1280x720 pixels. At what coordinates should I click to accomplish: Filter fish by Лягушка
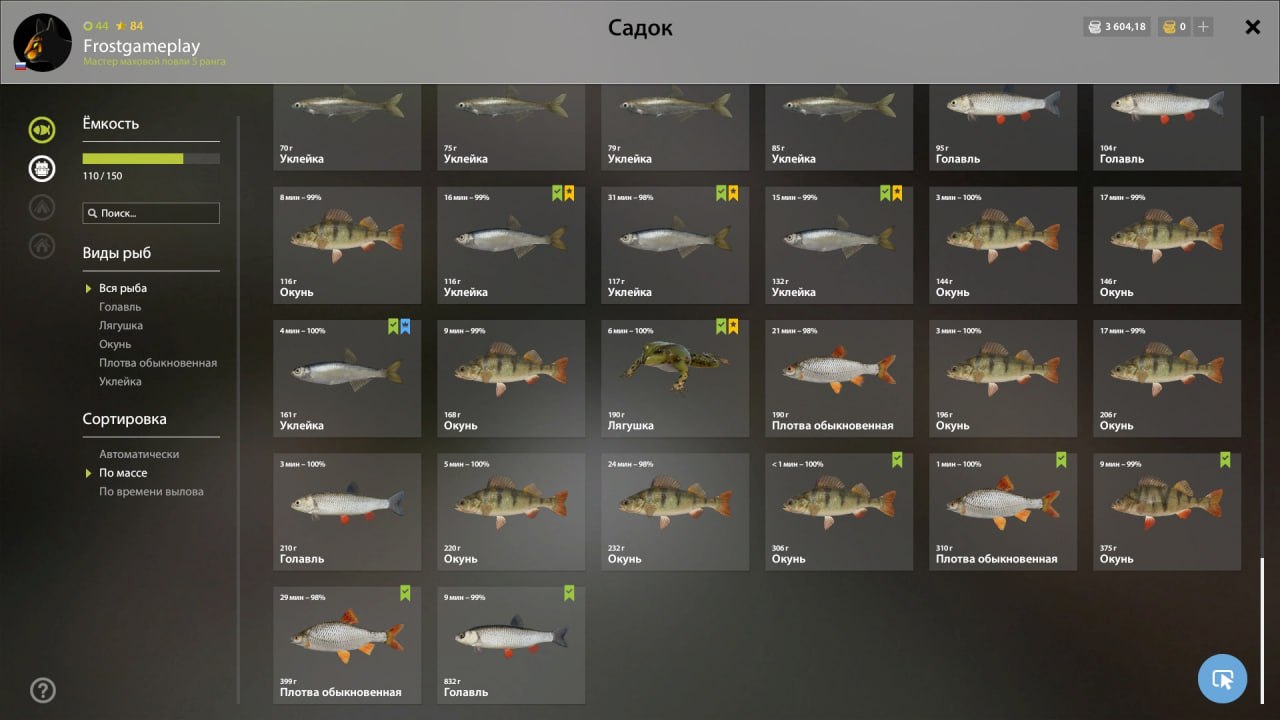tap(121, 326)
